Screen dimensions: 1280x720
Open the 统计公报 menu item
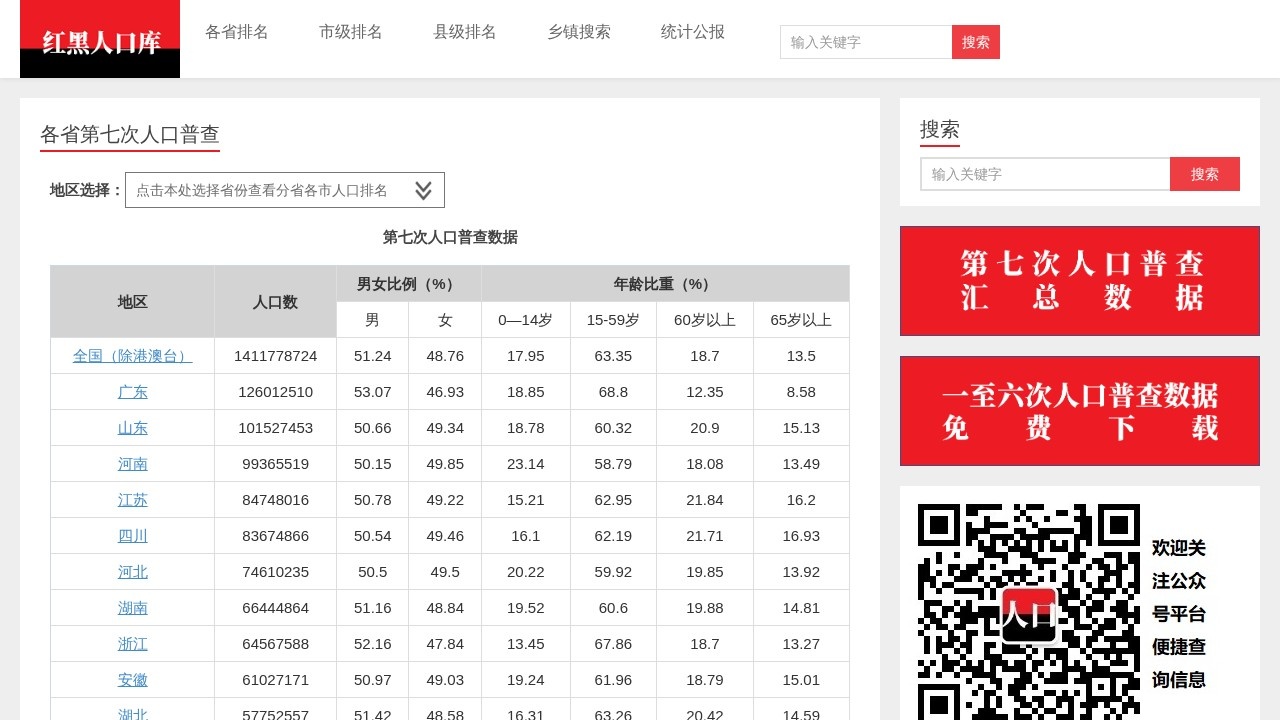pos(692,31)
